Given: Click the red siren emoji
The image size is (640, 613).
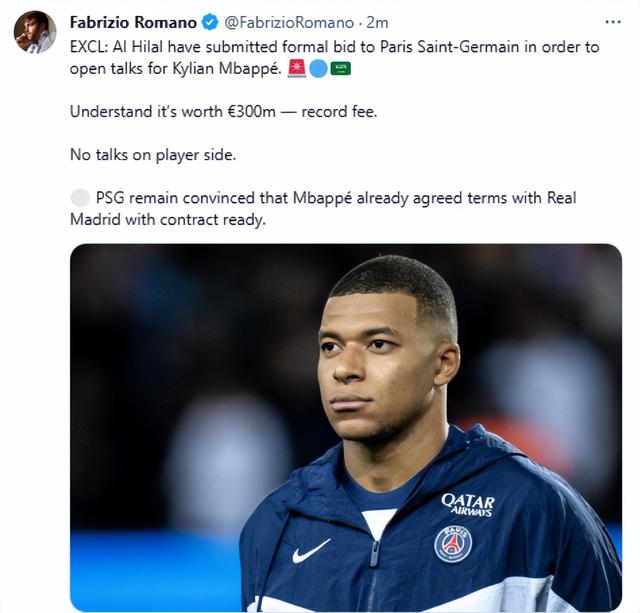Looking at the screenshot, I should (296, 69).
